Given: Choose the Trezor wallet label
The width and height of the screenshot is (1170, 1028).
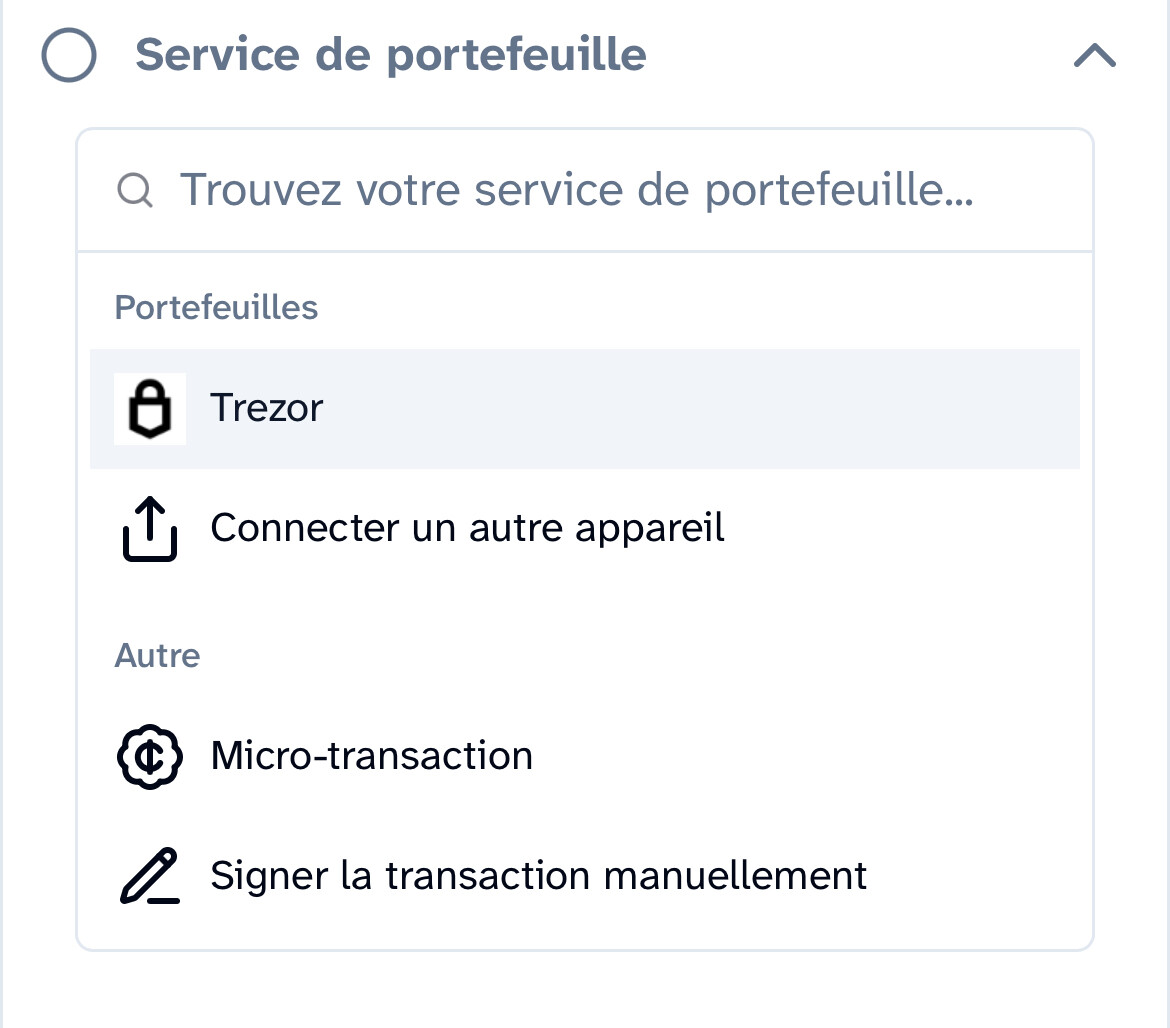Looking at the screenshot, I should (266, 409).
